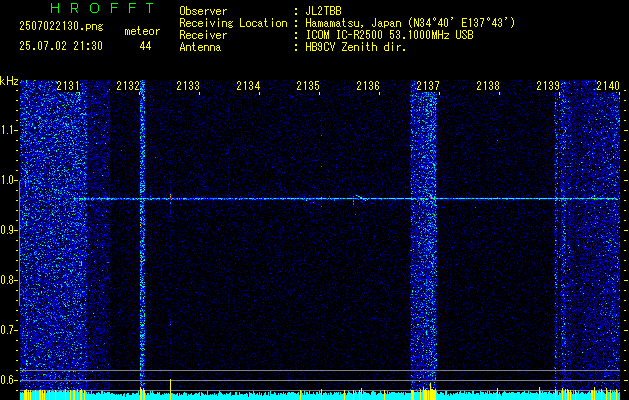Click the 2135 time marker
The height and width of the screenshot is (400, 629).
(x=308, y=85)
